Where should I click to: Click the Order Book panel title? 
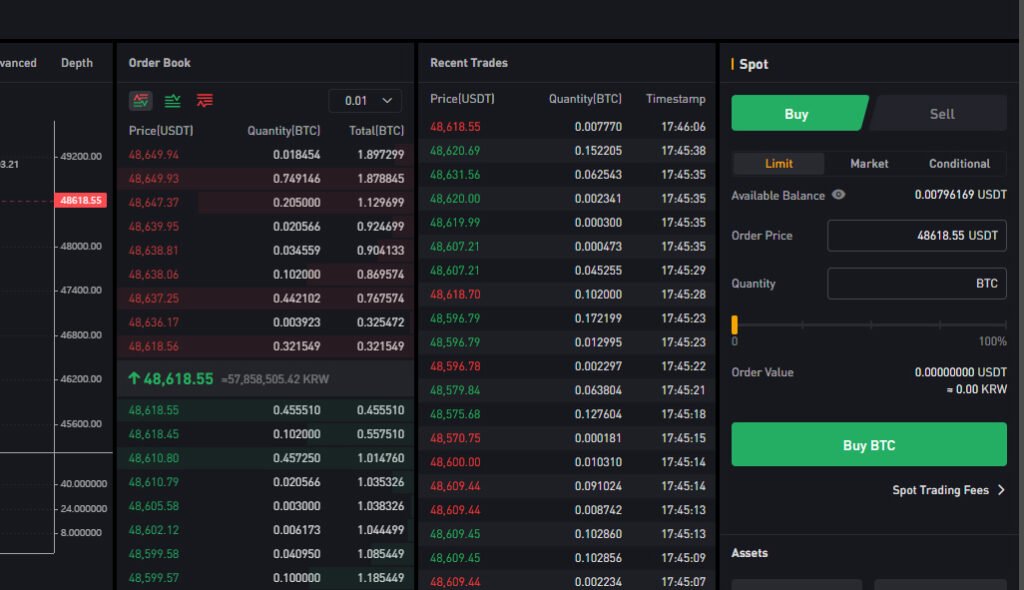(159, 63)
